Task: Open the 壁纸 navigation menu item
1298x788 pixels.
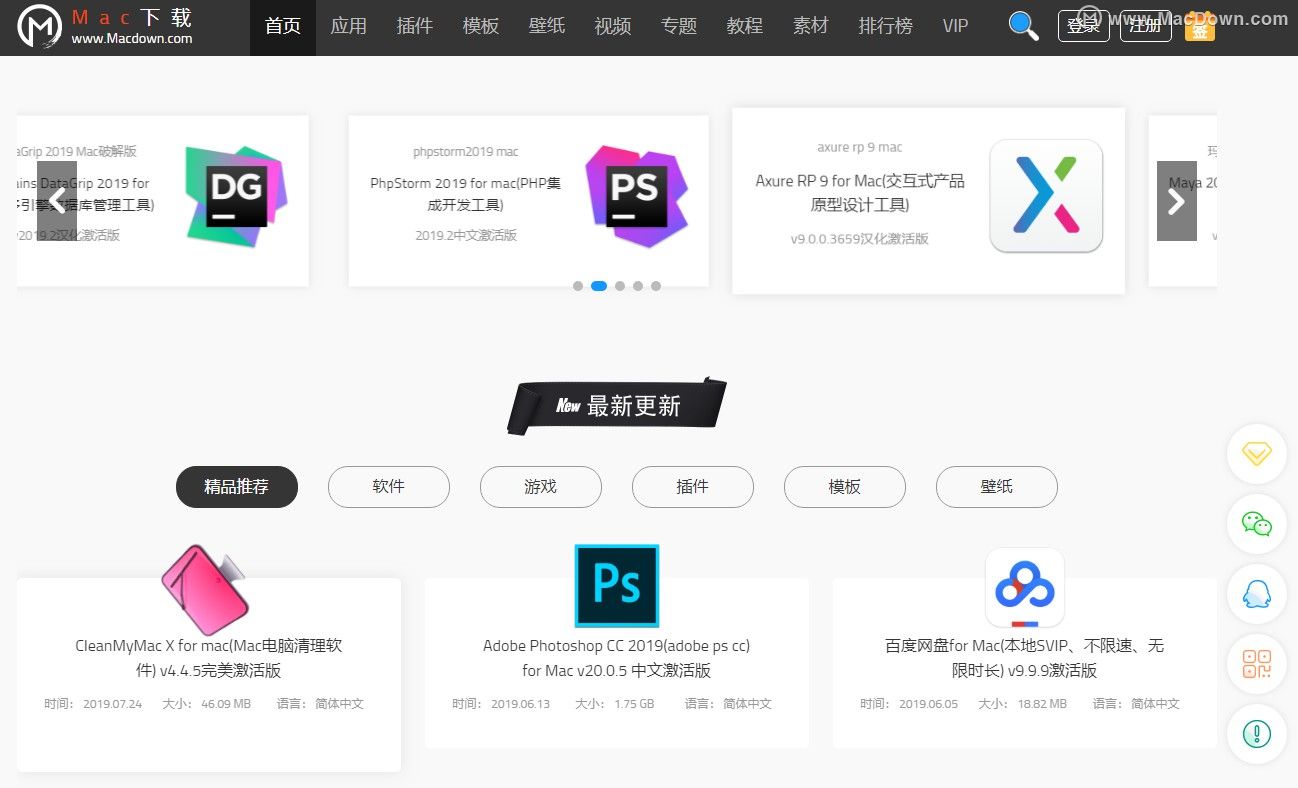Action: (547, 27)
